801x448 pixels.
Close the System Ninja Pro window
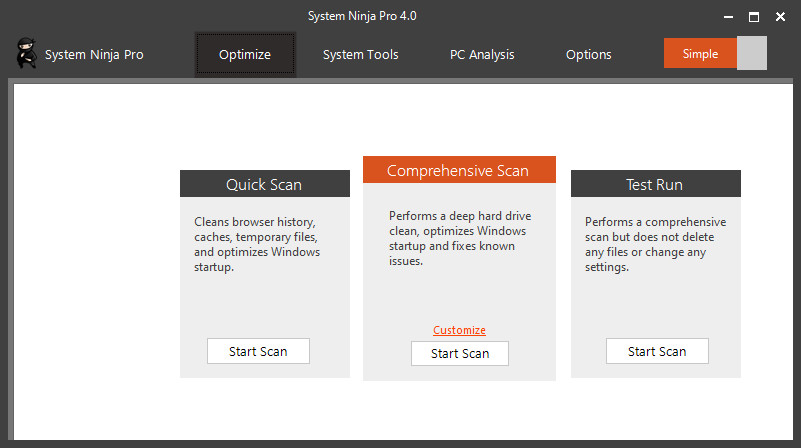(780, 17)
